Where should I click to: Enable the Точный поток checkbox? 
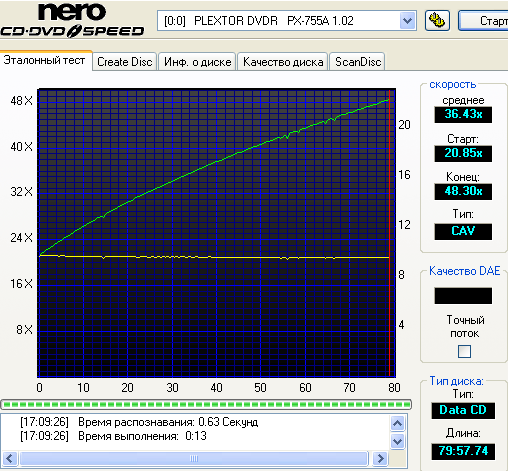[464, 351]
